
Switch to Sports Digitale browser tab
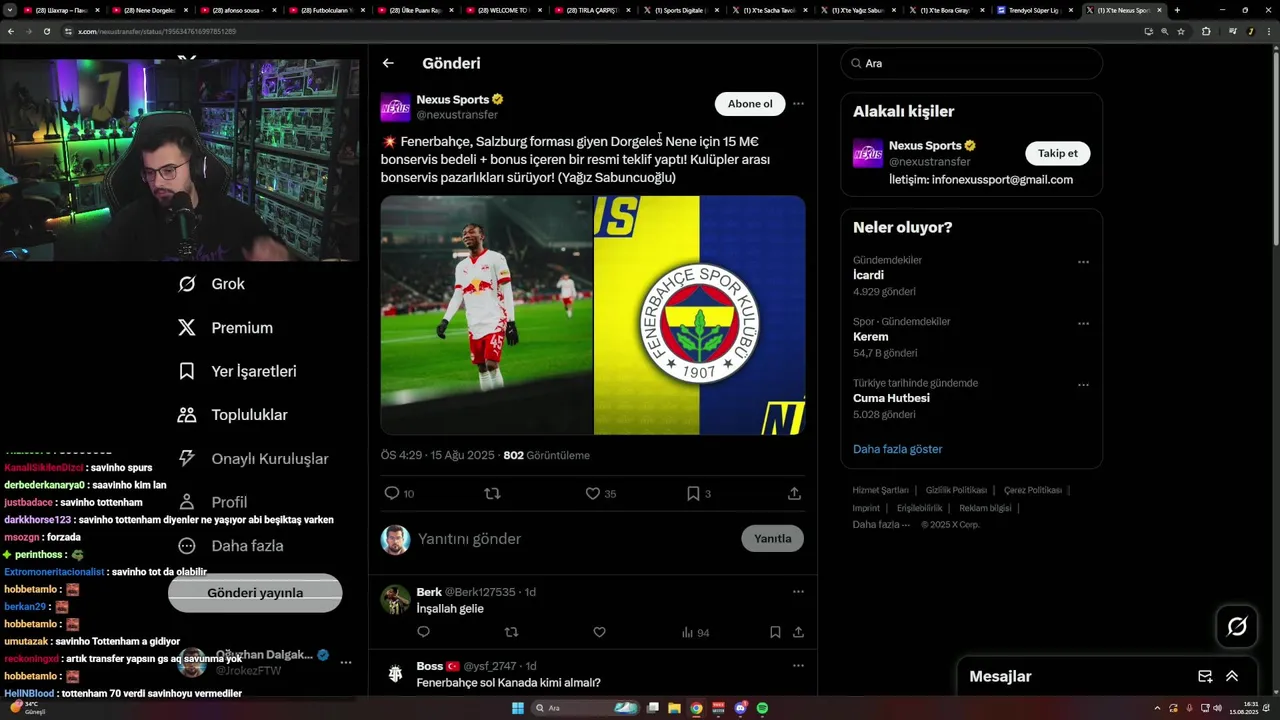(x=680, y=10)
